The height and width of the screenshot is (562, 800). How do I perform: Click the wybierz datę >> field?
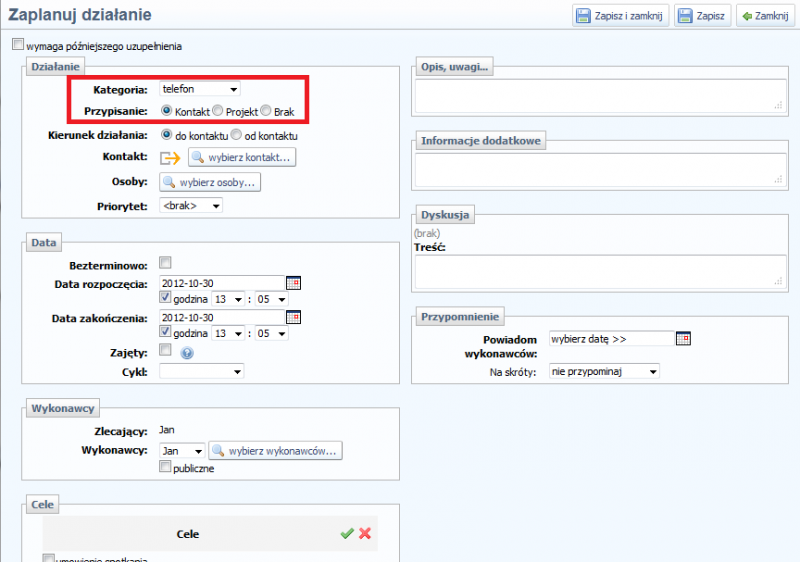click(x=612, y=339)
